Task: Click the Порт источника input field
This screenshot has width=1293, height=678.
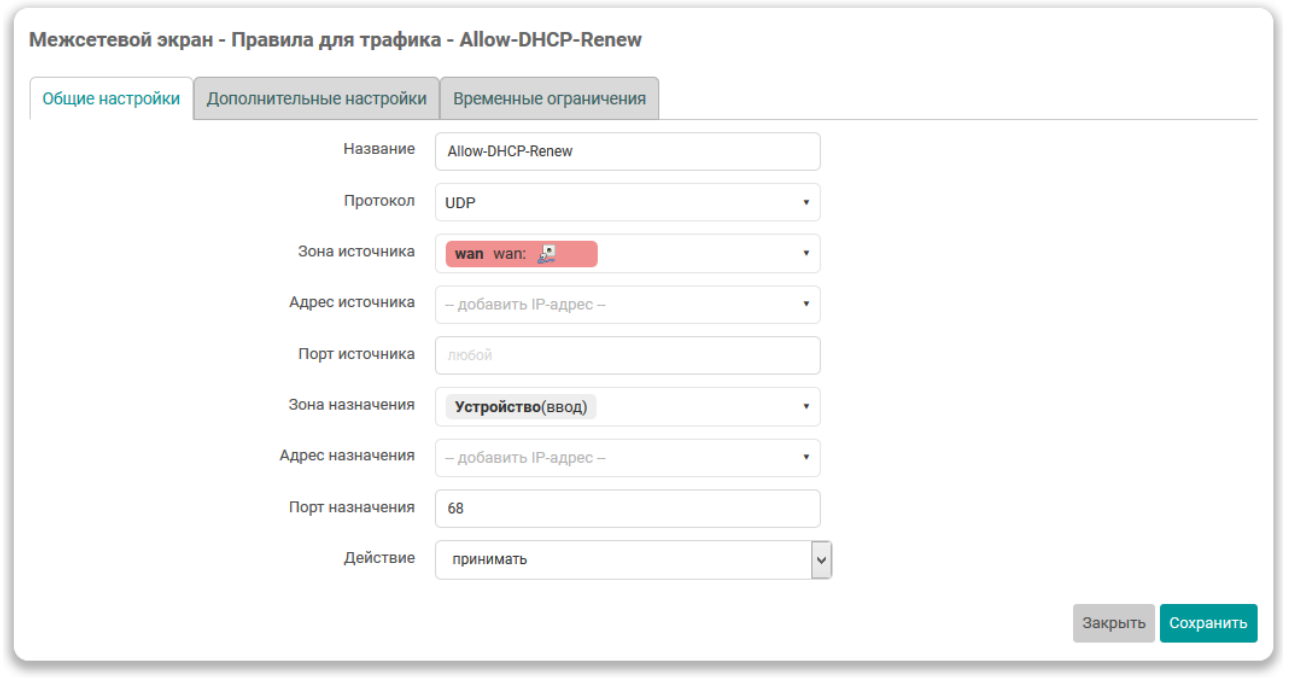Action: pyautogui.click(x=627, y=355)
